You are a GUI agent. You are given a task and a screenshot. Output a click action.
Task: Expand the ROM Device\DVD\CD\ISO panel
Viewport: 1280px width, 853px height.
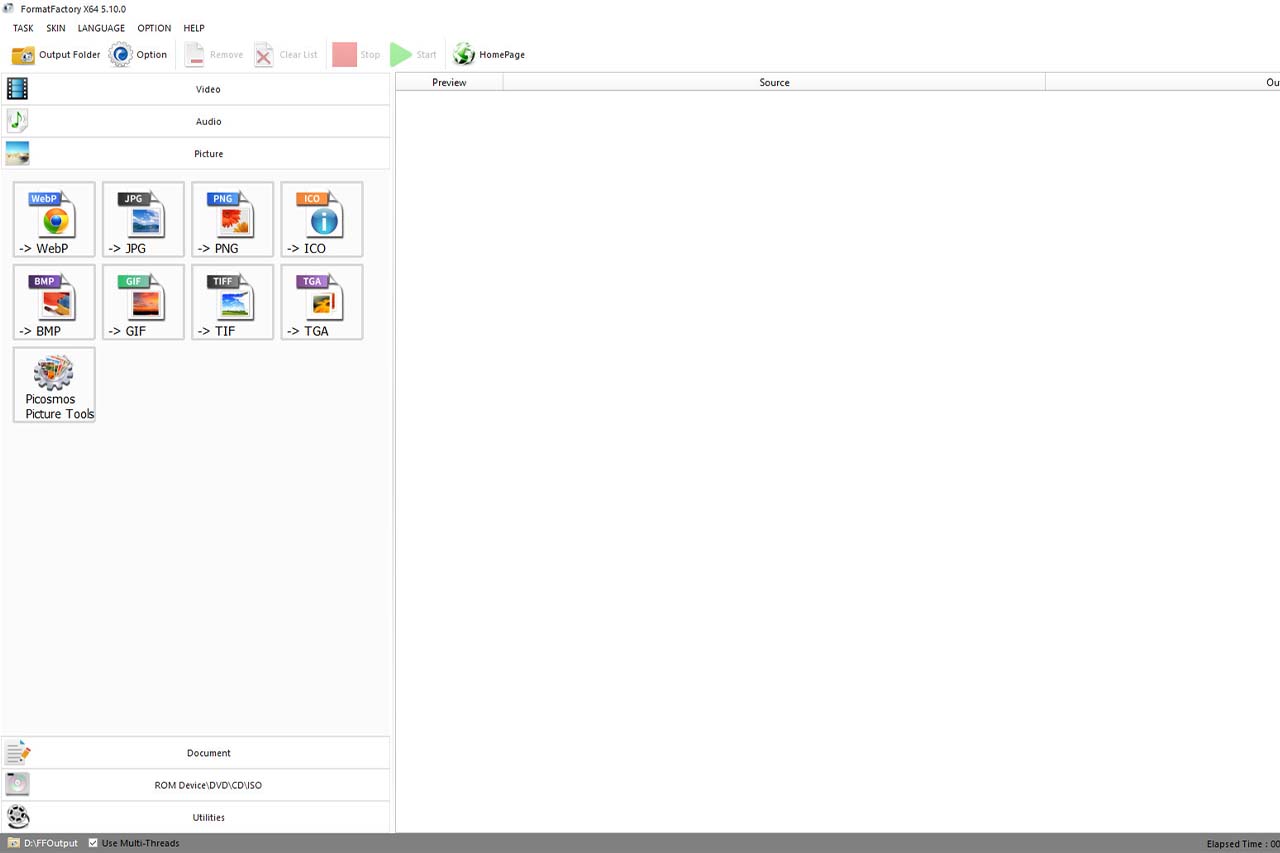coord(195,785)
